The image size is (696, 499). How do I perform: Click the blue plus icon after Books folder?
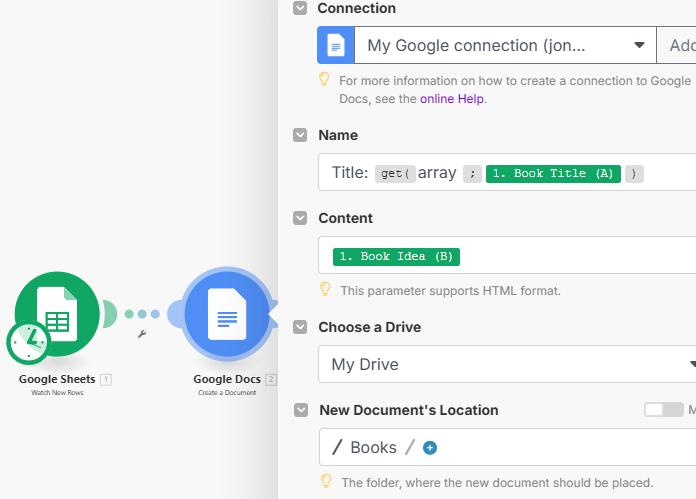click(430, 448)
